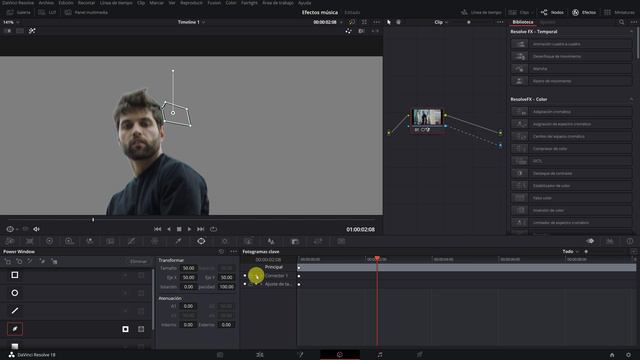This screenshot has height=360, width=640.
Task: Open the Deliver page at bottom
Action: click(x=420, y=355)
